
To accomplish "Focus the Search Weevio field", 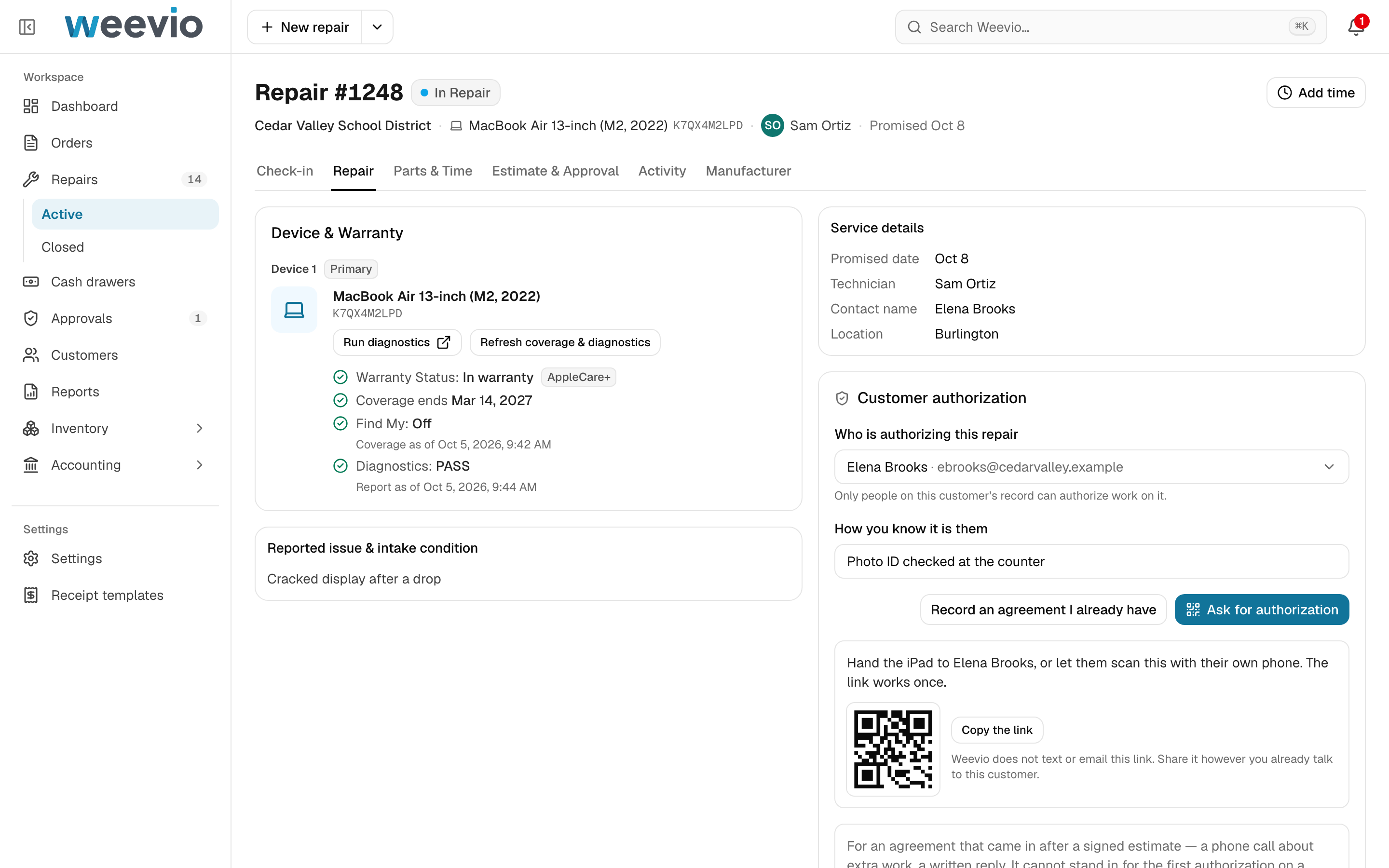I will pyautogui.click(x=1111, y=27).
